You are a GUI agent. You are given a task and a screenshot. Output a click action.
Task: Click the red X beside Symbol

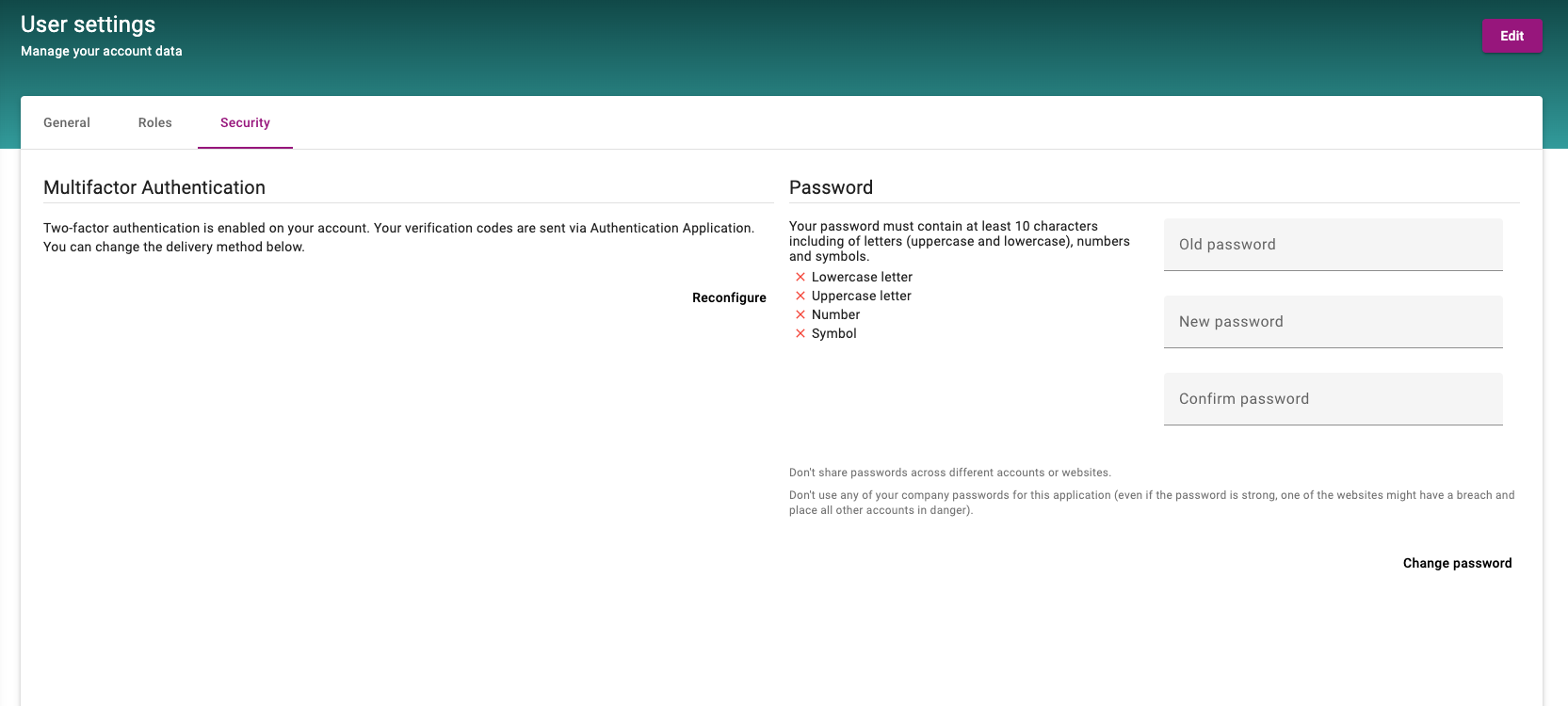(x=800, y=333)
